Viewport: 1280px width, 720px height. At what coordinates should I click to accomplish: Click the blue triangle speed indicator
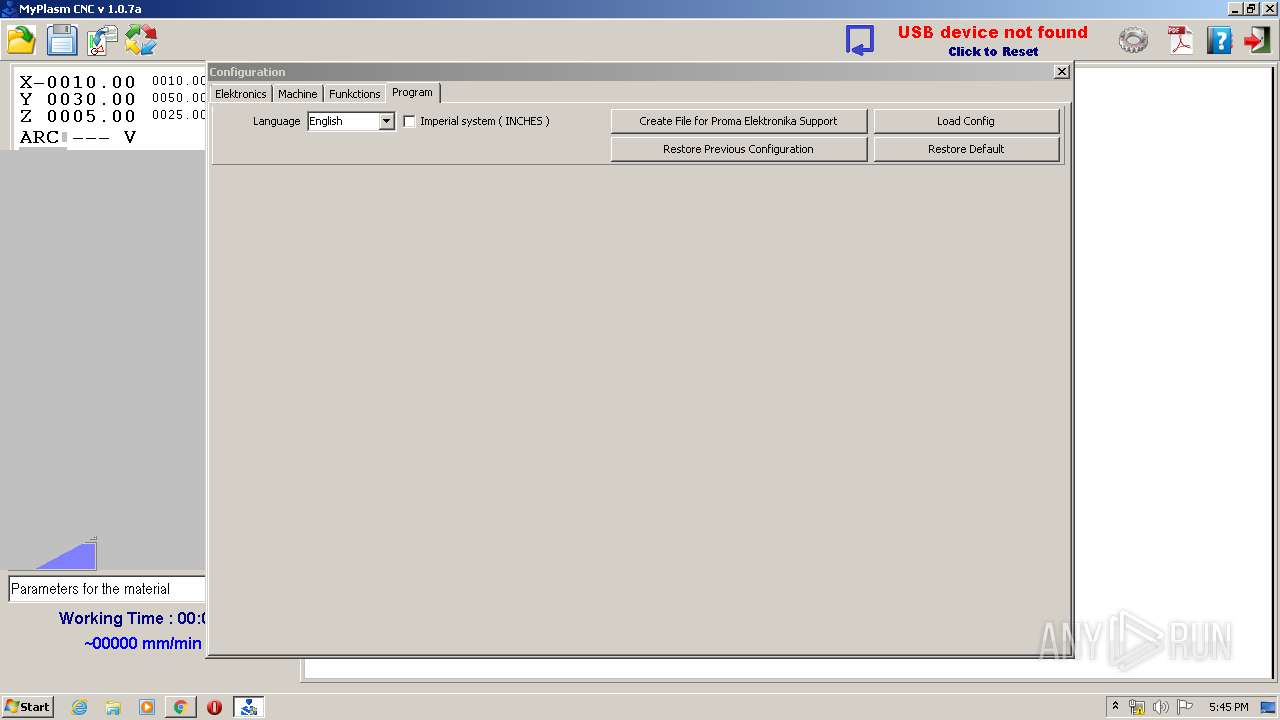click(66, 554)
